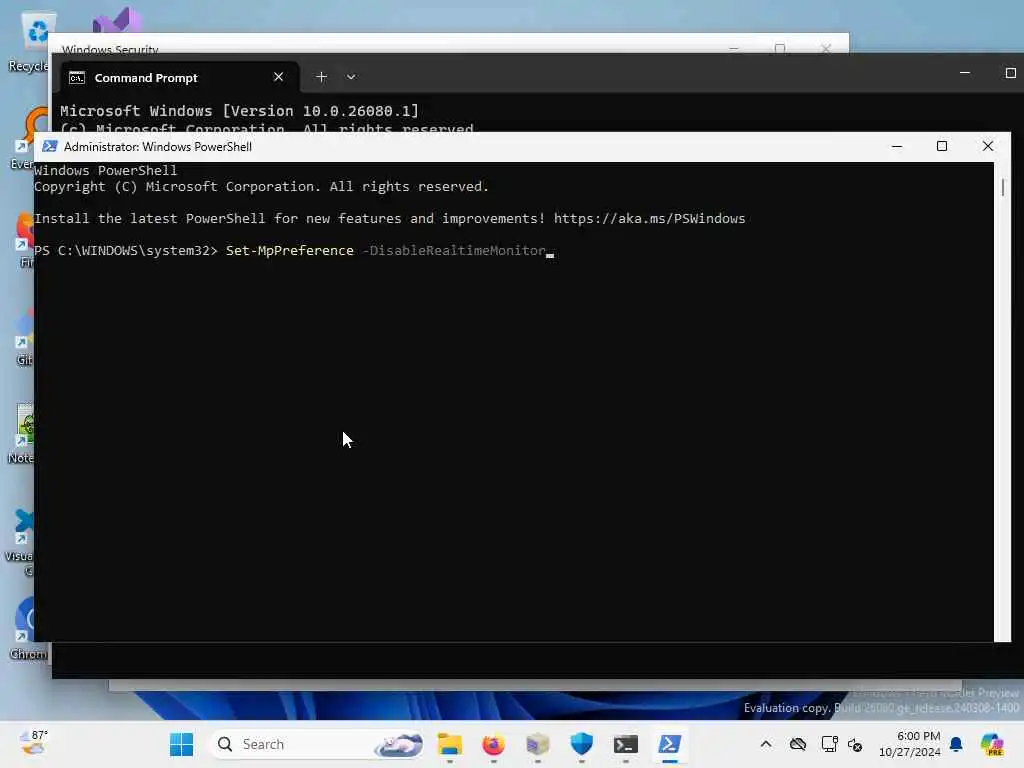The image size is (1024, 768).
Task: Click the https://aka.ms/PSWindows URL
Action: pos(649,219)
